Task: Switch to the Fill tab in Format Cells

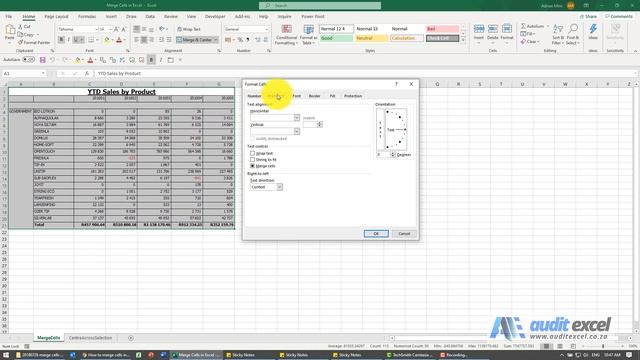Action: coord(332,96)
